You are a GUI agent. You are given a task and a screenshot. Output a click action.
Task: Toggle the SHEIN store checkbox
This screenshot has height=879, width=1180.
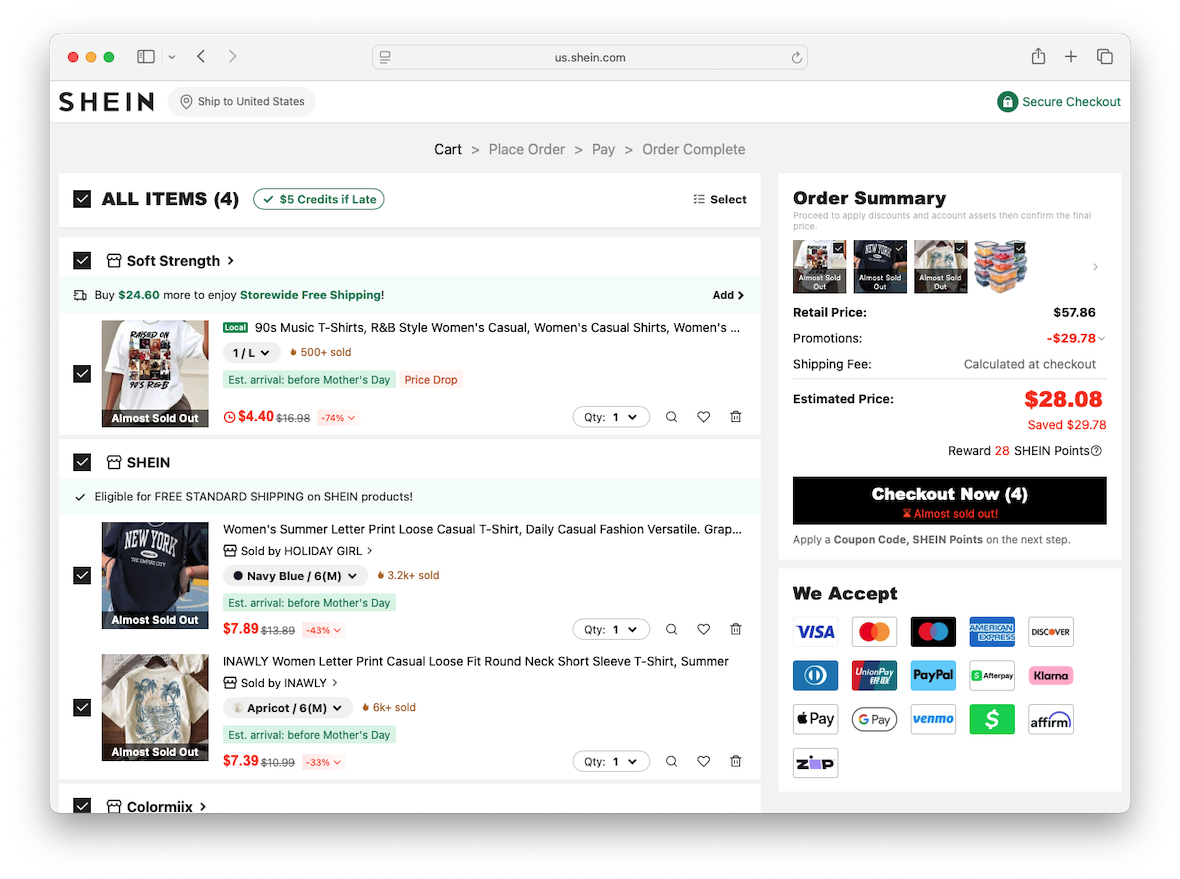[x=82, y=462]
